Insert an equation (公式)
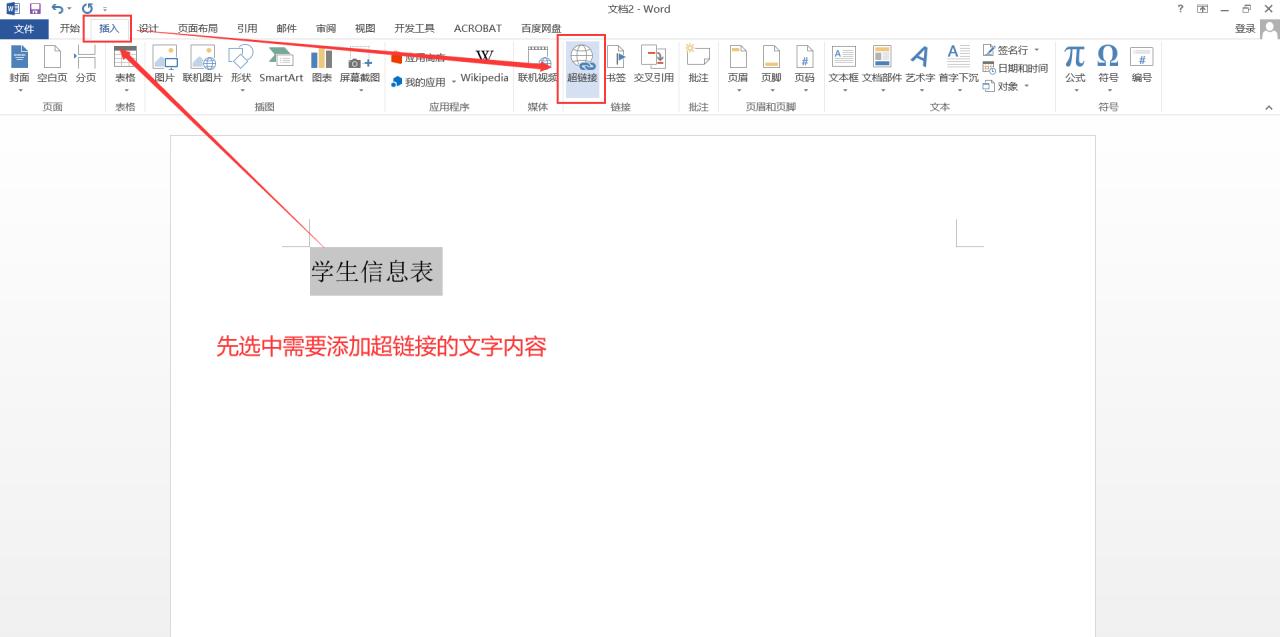This screenshot has height=637, width=1280. 1075,66
